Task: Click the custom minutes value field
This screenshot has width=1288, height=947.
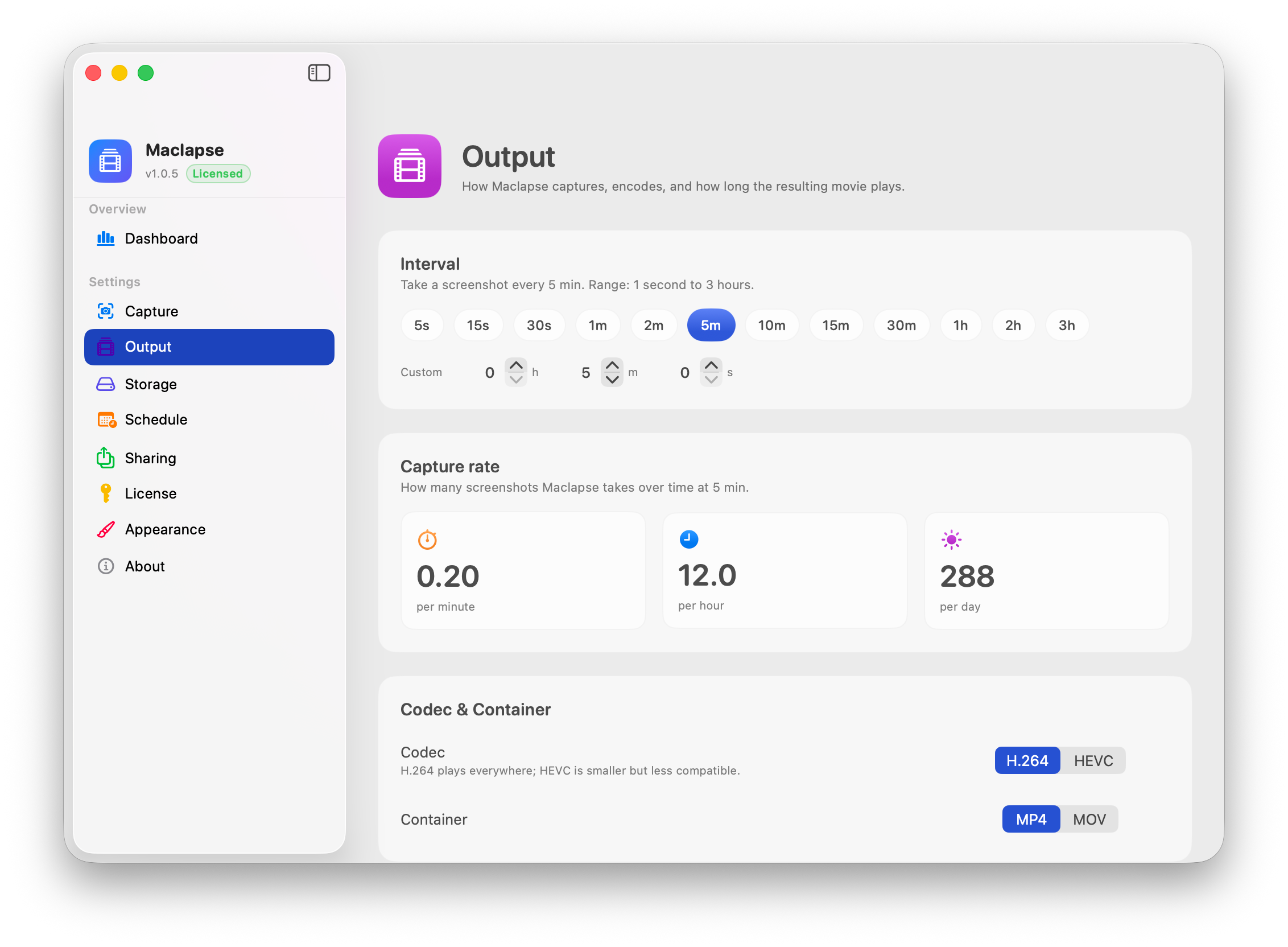Action: click(585, 373)
